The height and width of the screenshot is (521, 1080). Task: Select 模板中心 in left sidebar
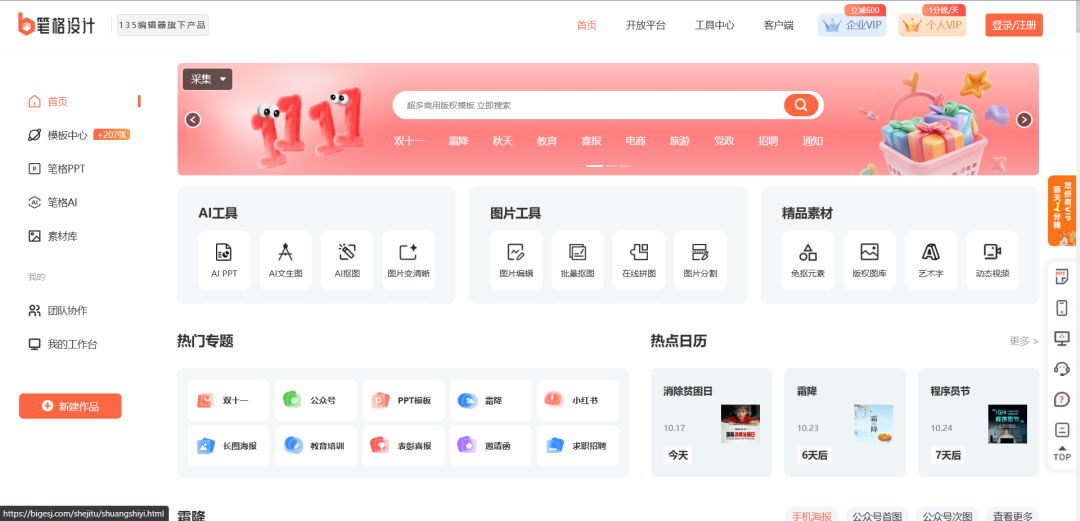[67, 135]
